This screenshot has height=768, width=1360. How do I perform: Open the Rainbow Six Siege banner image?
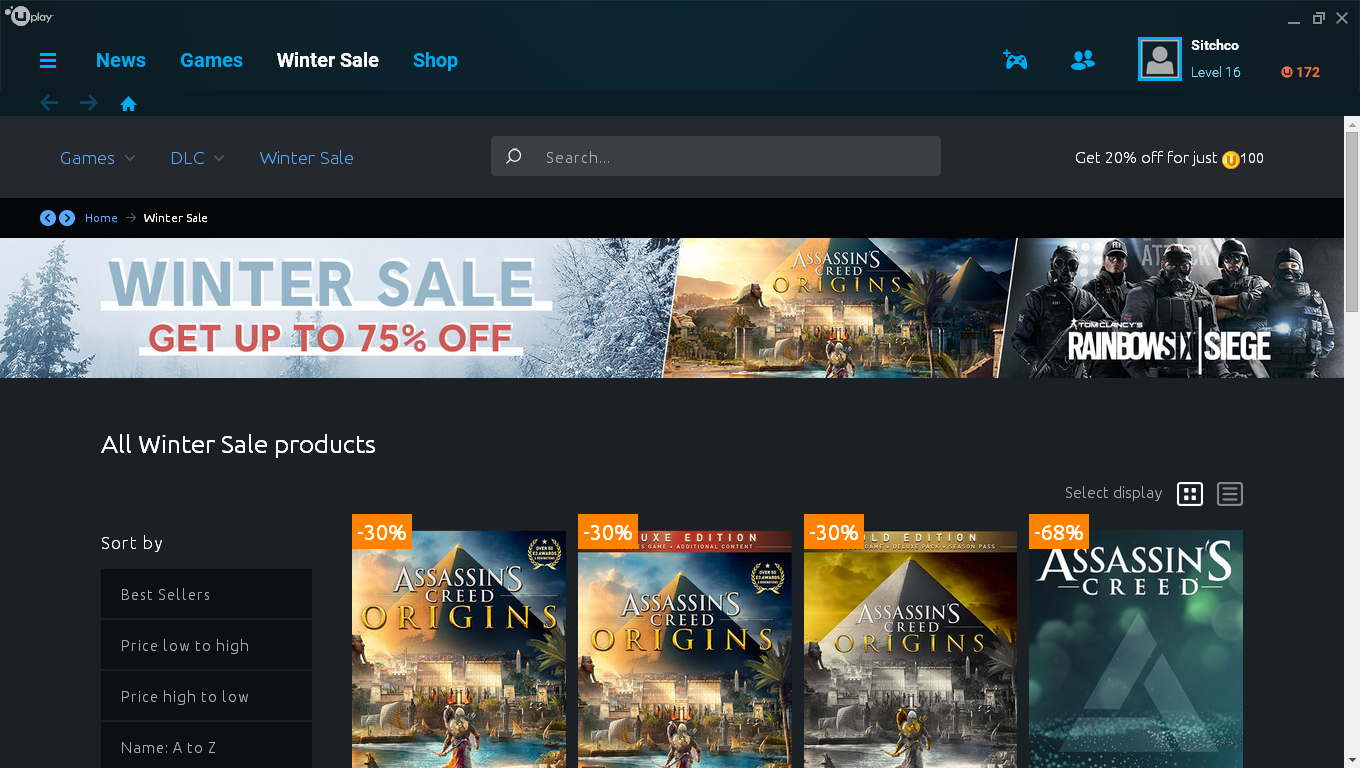click(1172, 308)
